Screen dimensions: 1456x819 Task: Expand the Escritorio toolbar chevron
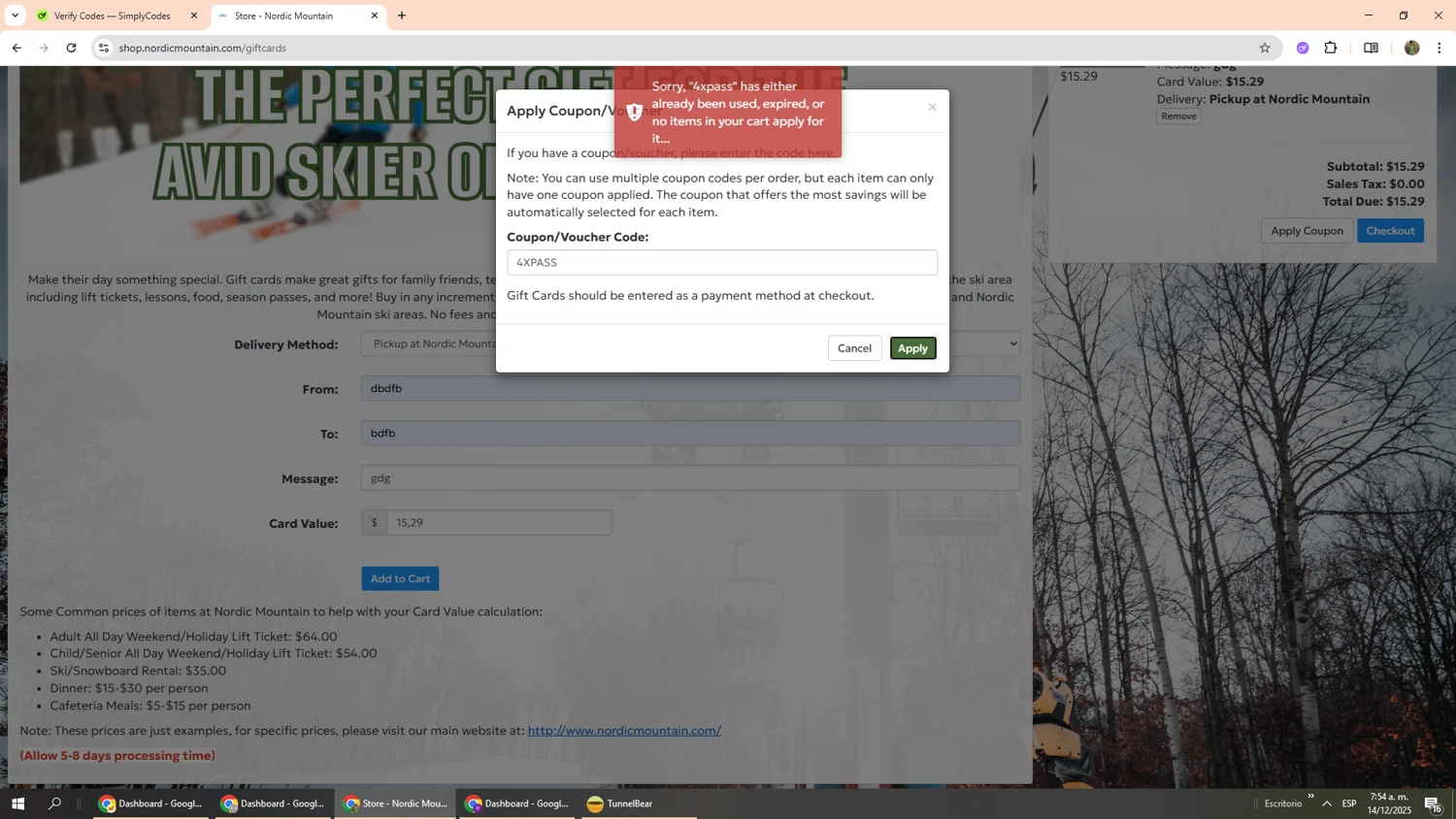1310,797
